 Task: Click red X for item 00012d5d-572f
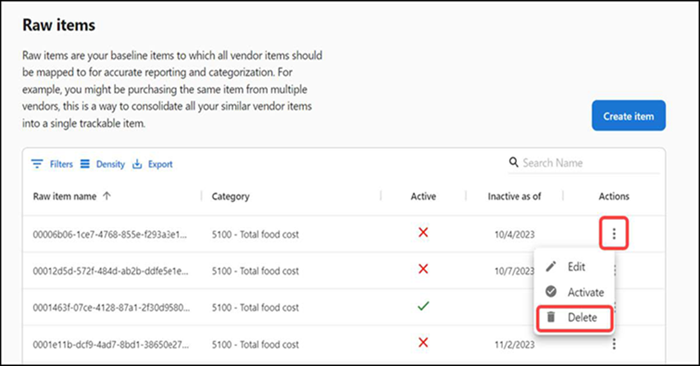tap(423, 269)
